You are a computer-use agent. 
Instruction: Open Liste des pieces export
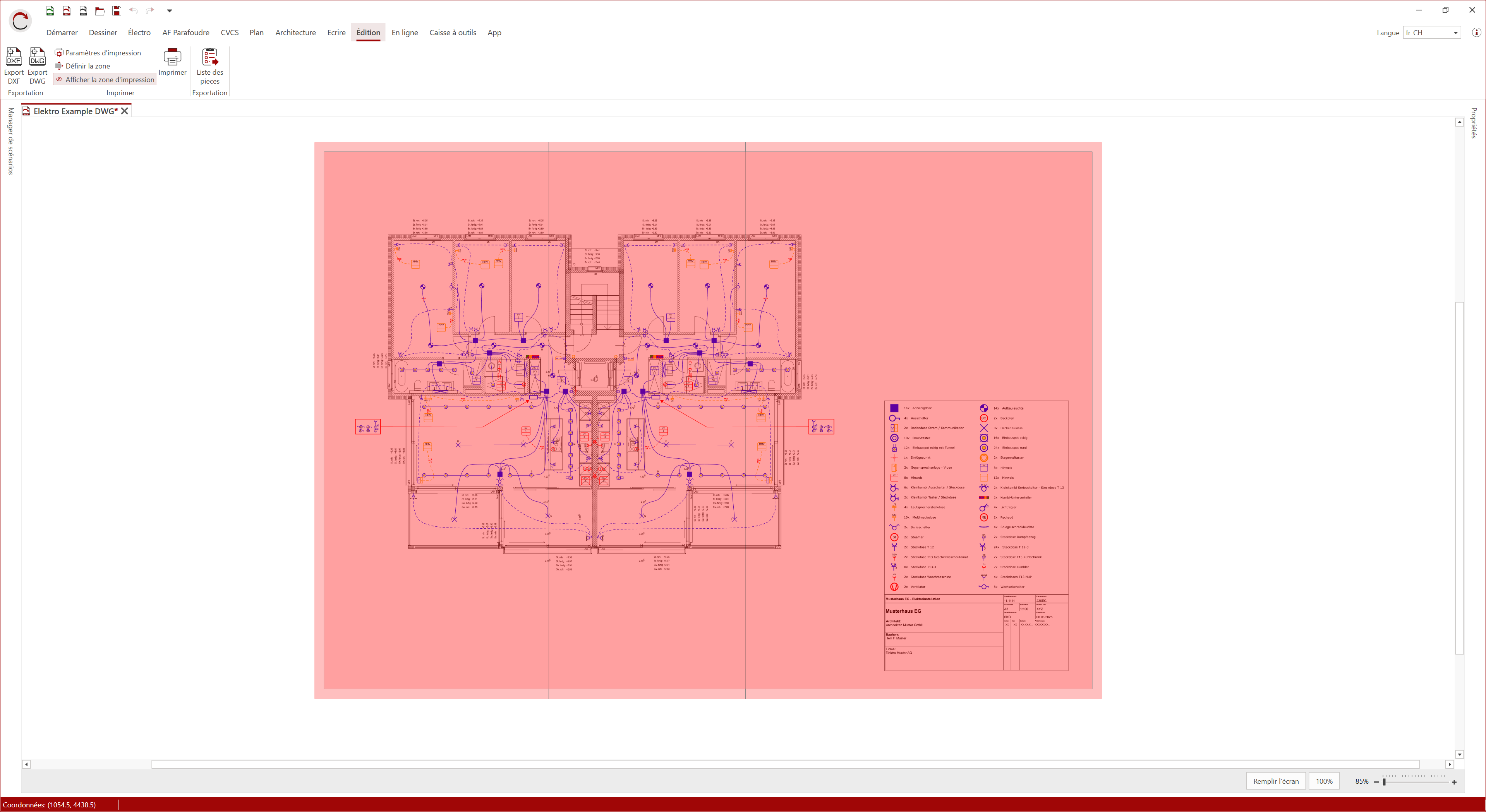coord(209,58)
